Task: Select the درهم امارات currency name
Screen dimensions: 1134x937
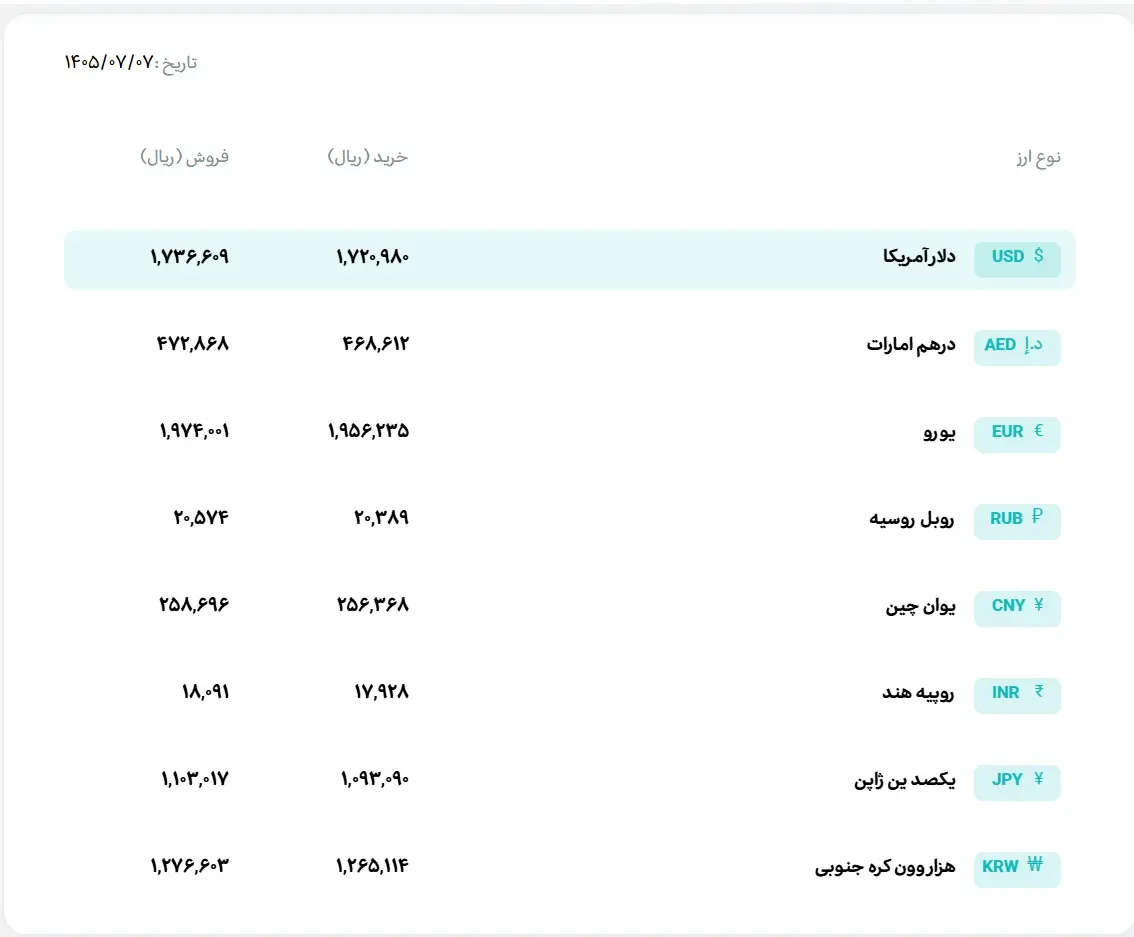Action: tap(911, 344)
